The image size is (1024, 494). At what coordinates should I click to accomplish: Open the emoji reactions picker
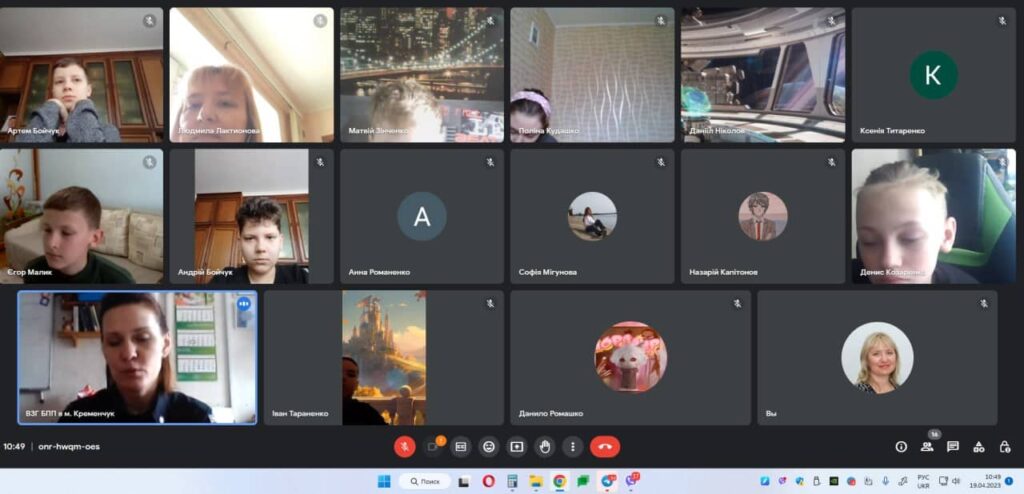[489, 447]
